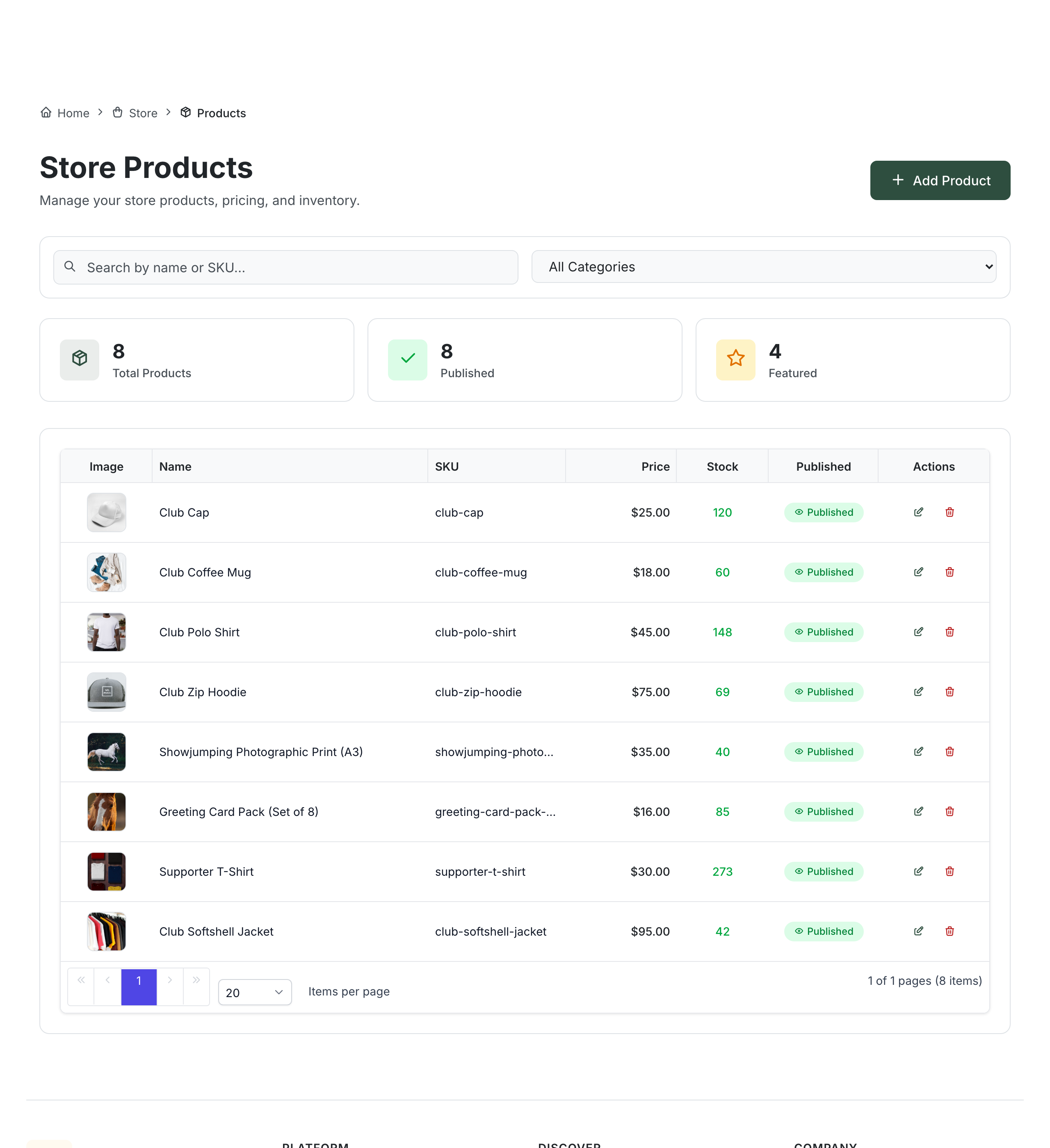Toggle Published badge for Club Zip Hoodie

823,691
